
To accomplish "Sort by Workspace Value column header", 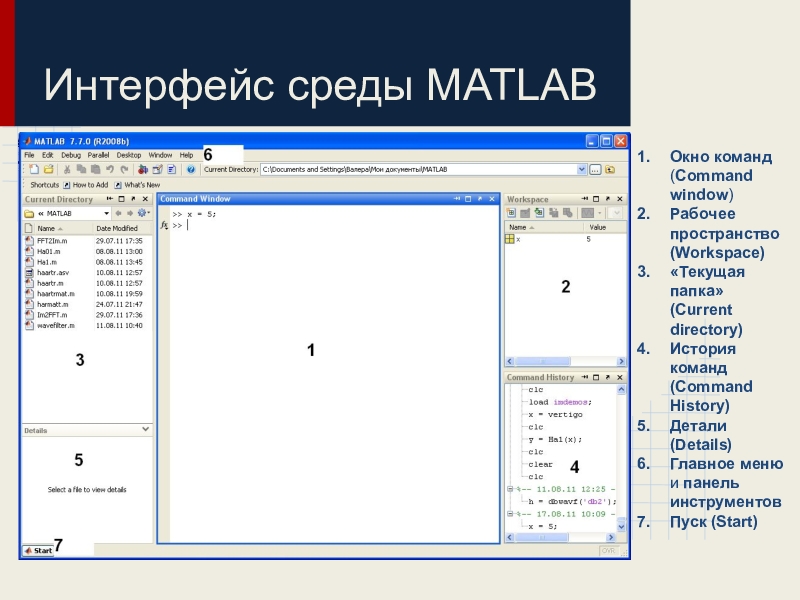I will pos(605,227).
